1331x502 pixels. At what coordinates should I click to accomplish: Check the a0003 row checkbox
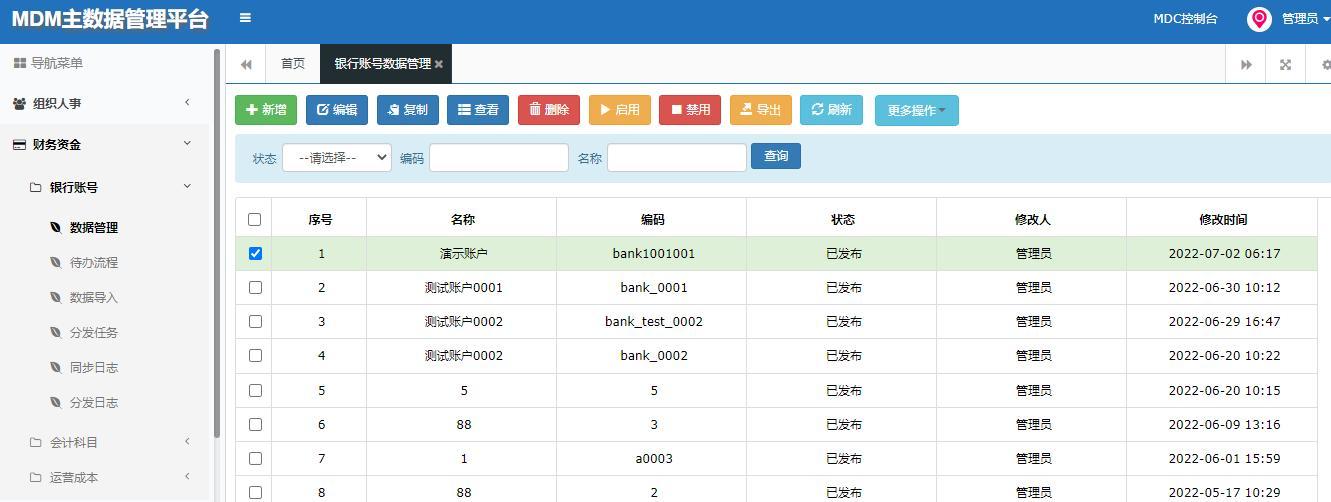click(255, 458)
